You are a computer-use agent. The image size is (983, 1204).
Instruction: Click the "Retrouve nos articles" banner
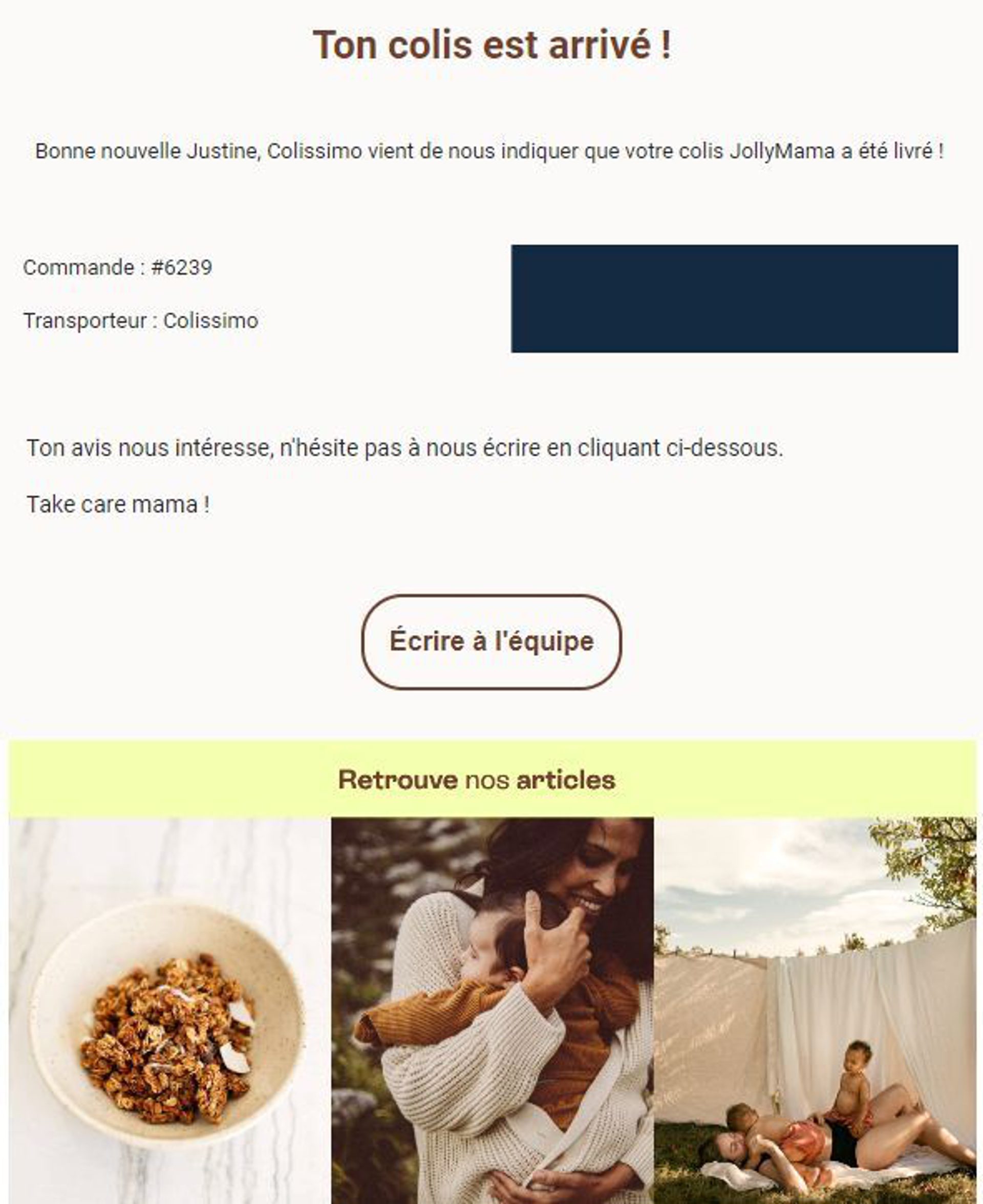pos(493,780)
